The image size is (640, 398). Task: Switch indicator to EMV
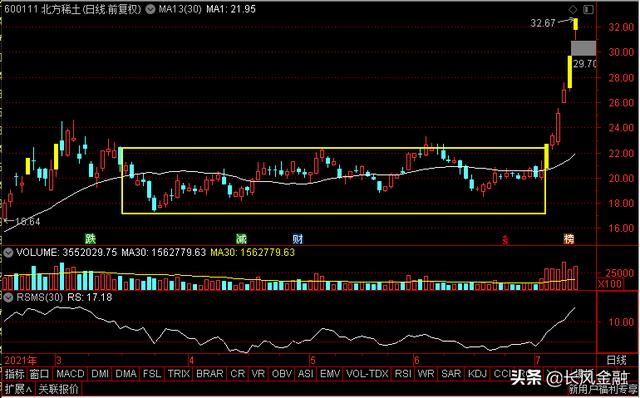point(330,374)
